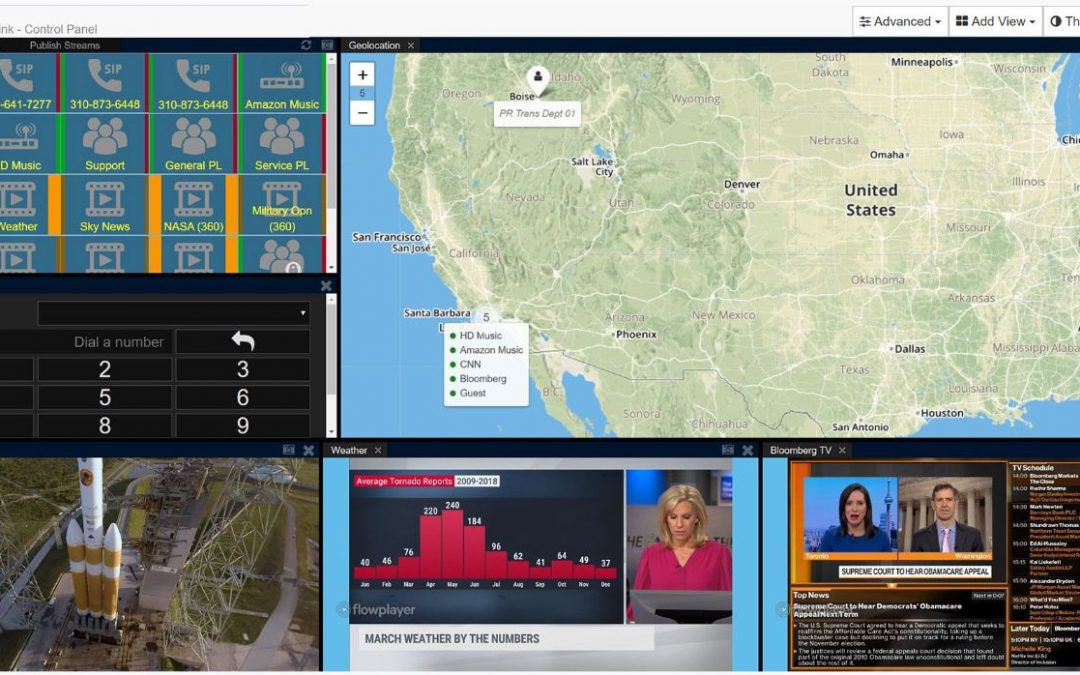Viewport: 1080px width, 675px height.
Task: Toggle the Theme switcher in the toolbar
Action: click(1063, 20)
